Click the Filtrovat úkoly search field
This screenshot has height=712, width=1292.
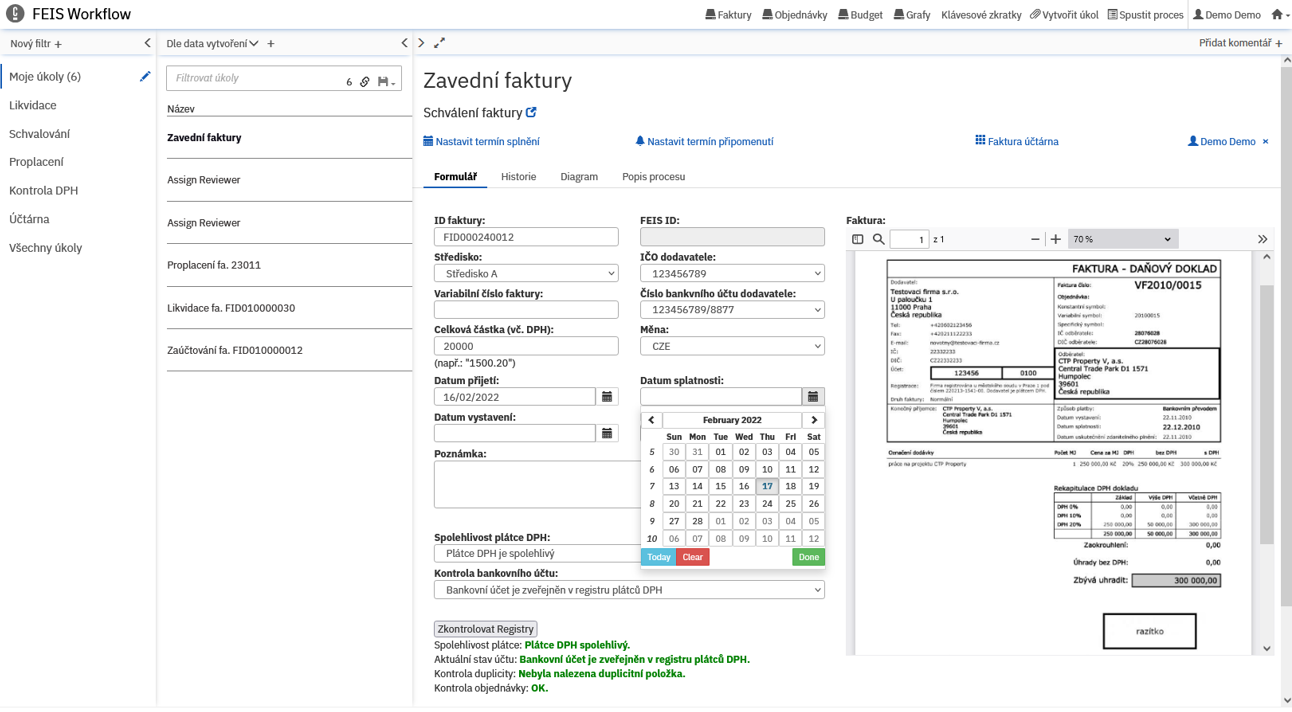coord(255,78)
